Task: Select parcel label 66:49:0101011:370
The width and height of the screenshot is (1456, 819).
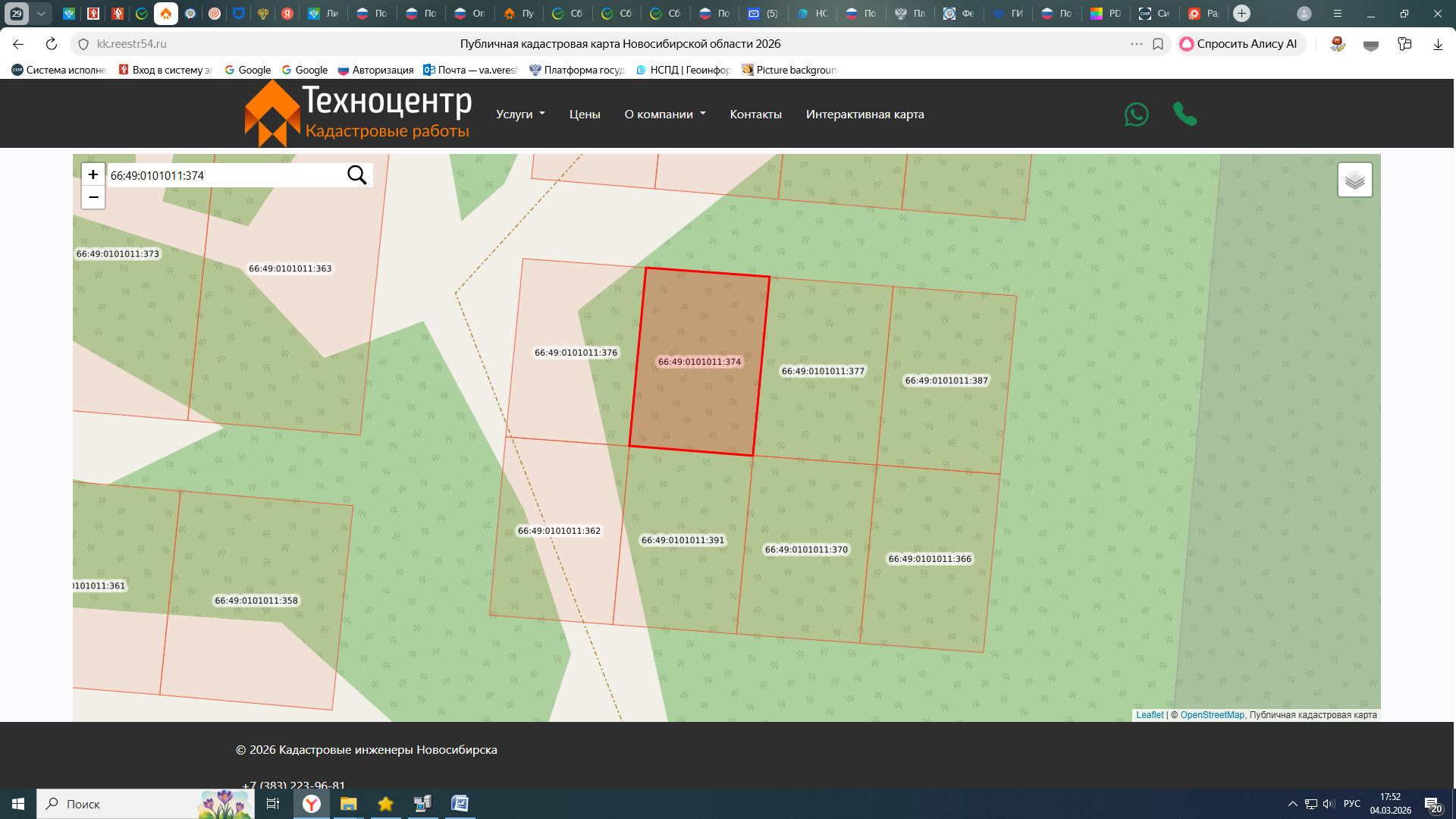Action: (x=806, y=550)
